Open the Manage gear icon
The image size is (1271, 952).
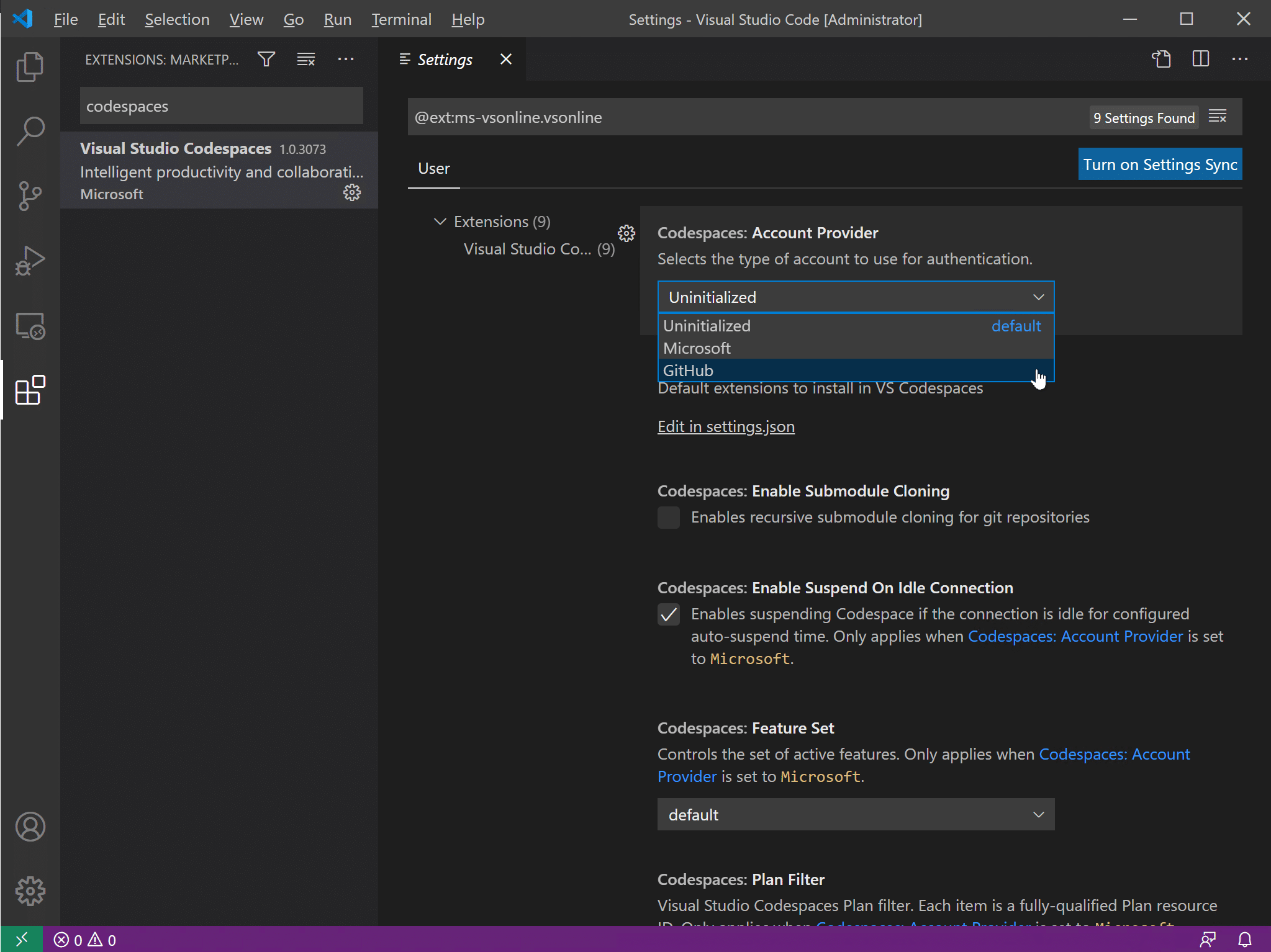pos(29,892)
